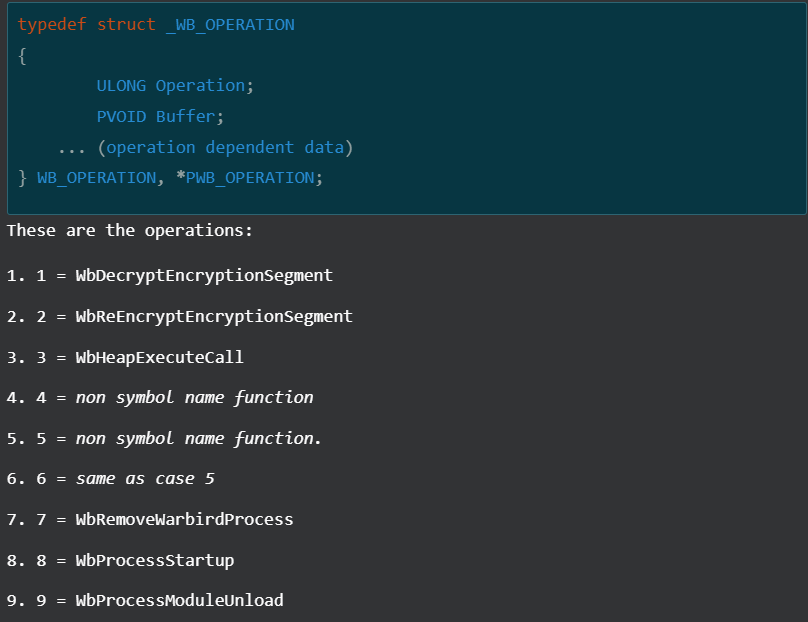
Task: Click item 5 non symbol name function
Action: pyautogui.click(x=198, y=438)
